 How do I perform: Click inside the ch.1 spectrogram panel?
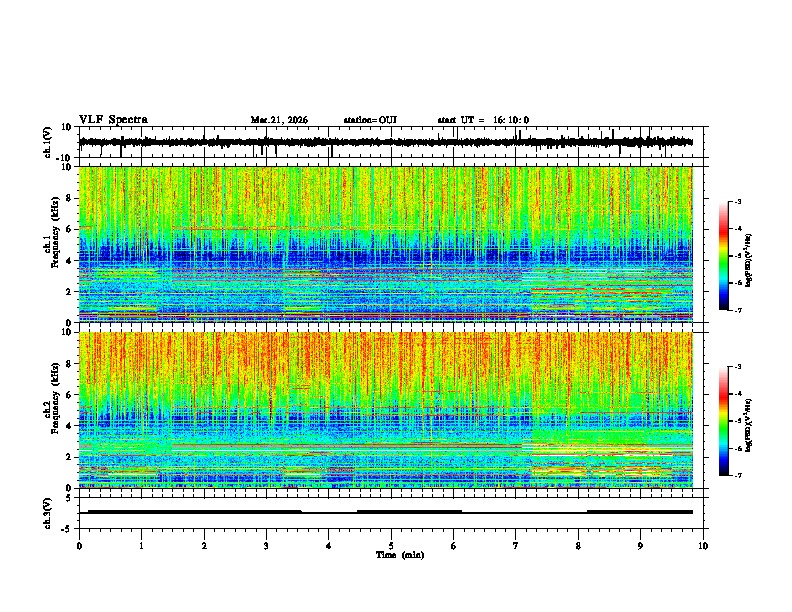pos(386,244)
